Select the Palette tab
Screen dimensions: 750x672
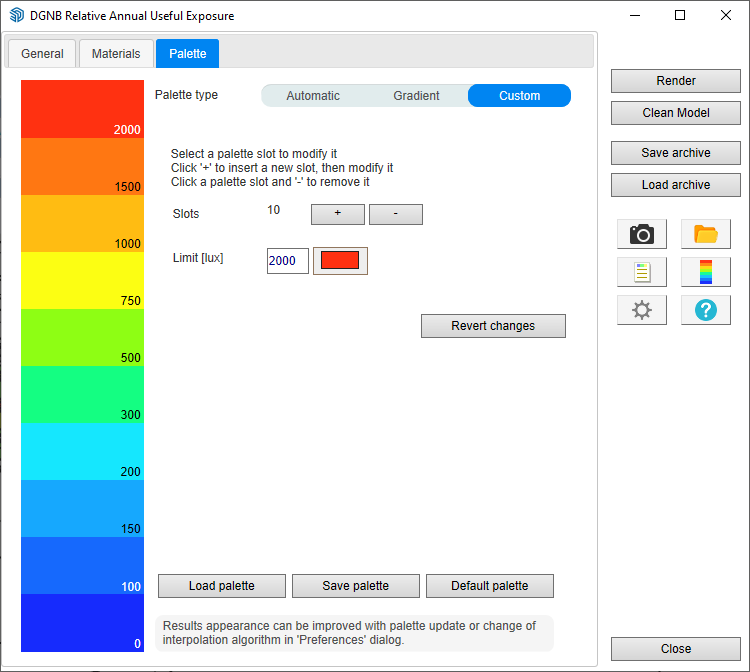click(188, 54)
